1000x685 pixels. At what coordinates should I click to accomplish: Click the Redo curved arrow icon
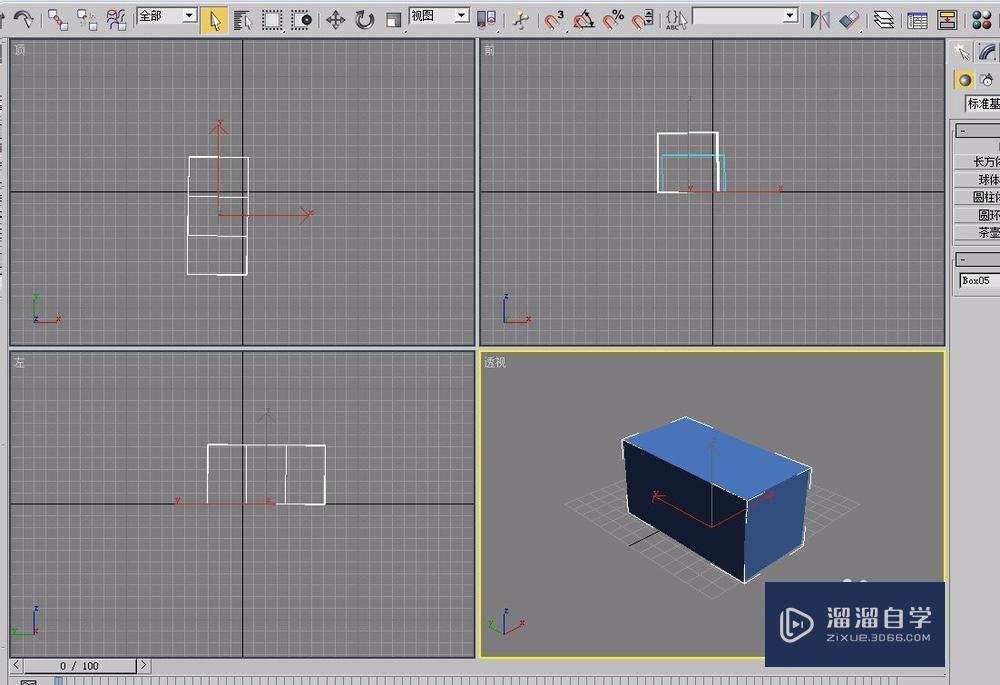(x=22, y=19)
